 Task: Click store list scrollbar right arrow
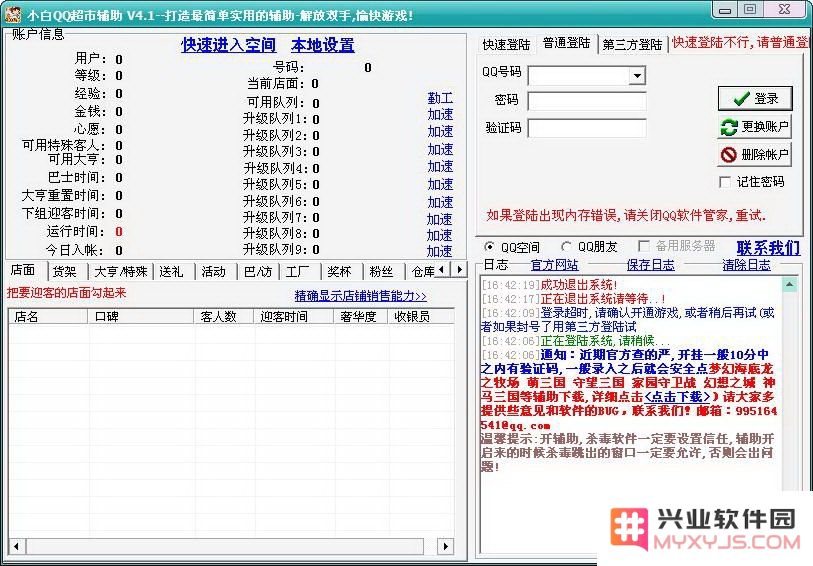point(446,546)
